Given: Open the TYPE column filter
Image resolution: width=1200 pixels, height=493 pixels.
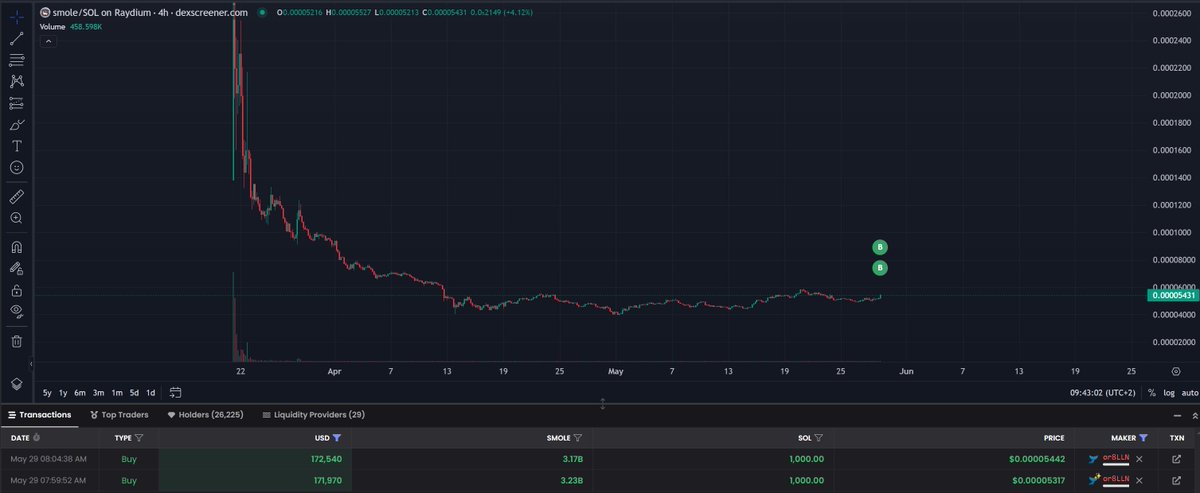Looking at the screenshot, I should 139,438.
